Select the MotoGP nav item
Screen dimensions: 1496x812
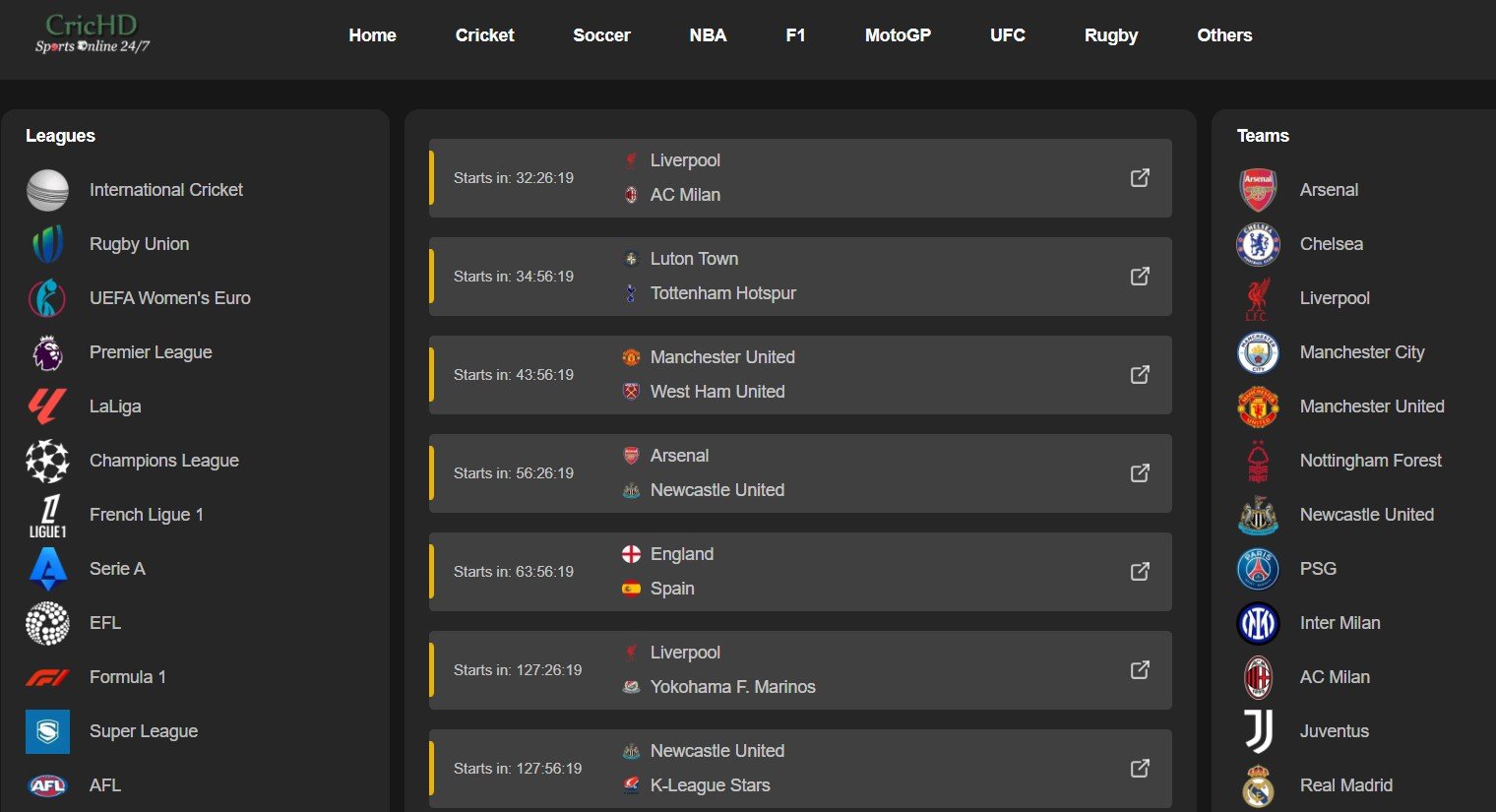point(898,35)
